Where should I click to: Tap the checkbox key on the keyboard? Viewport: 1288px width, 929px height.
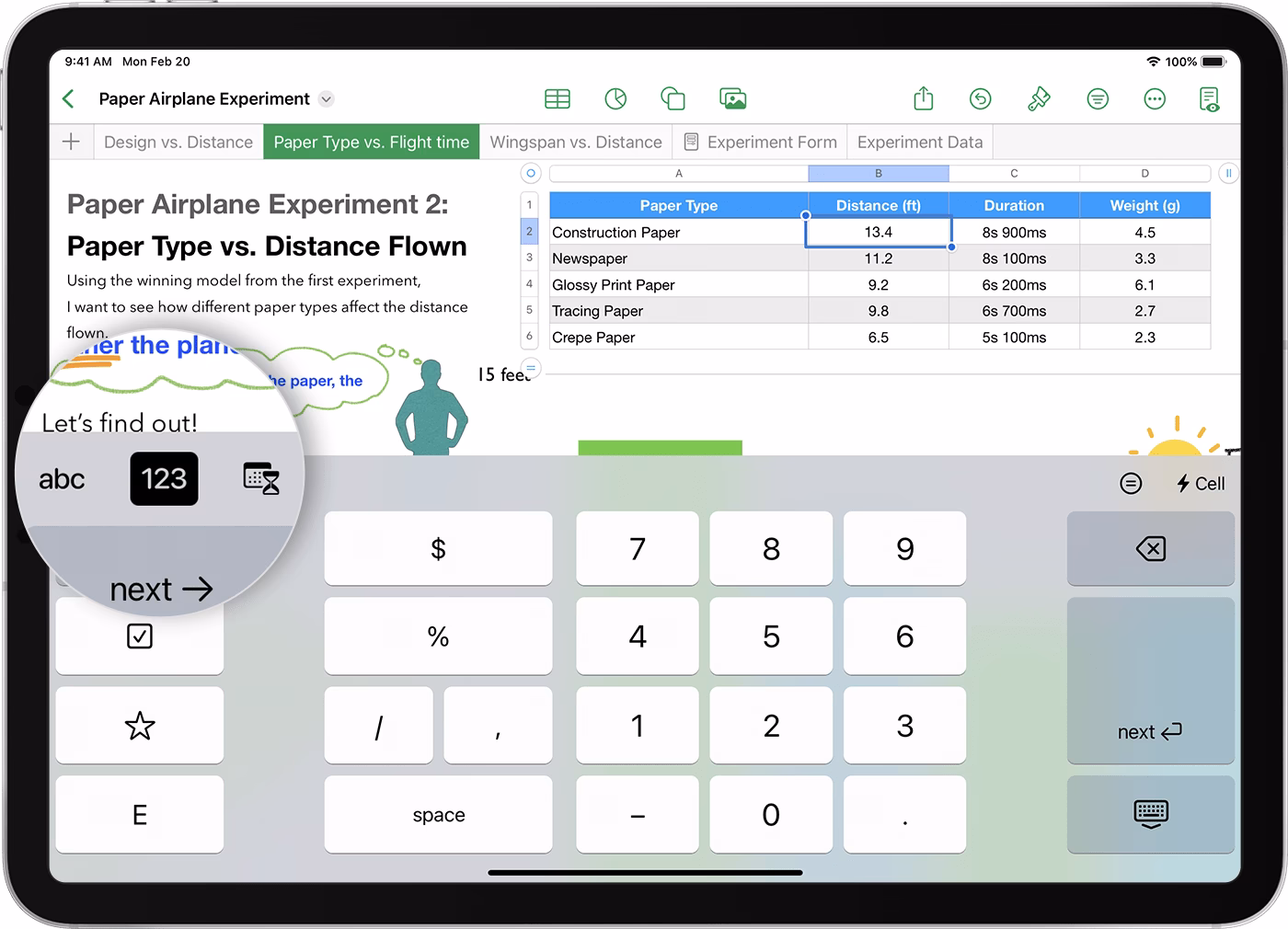click(x=139, y=637)
